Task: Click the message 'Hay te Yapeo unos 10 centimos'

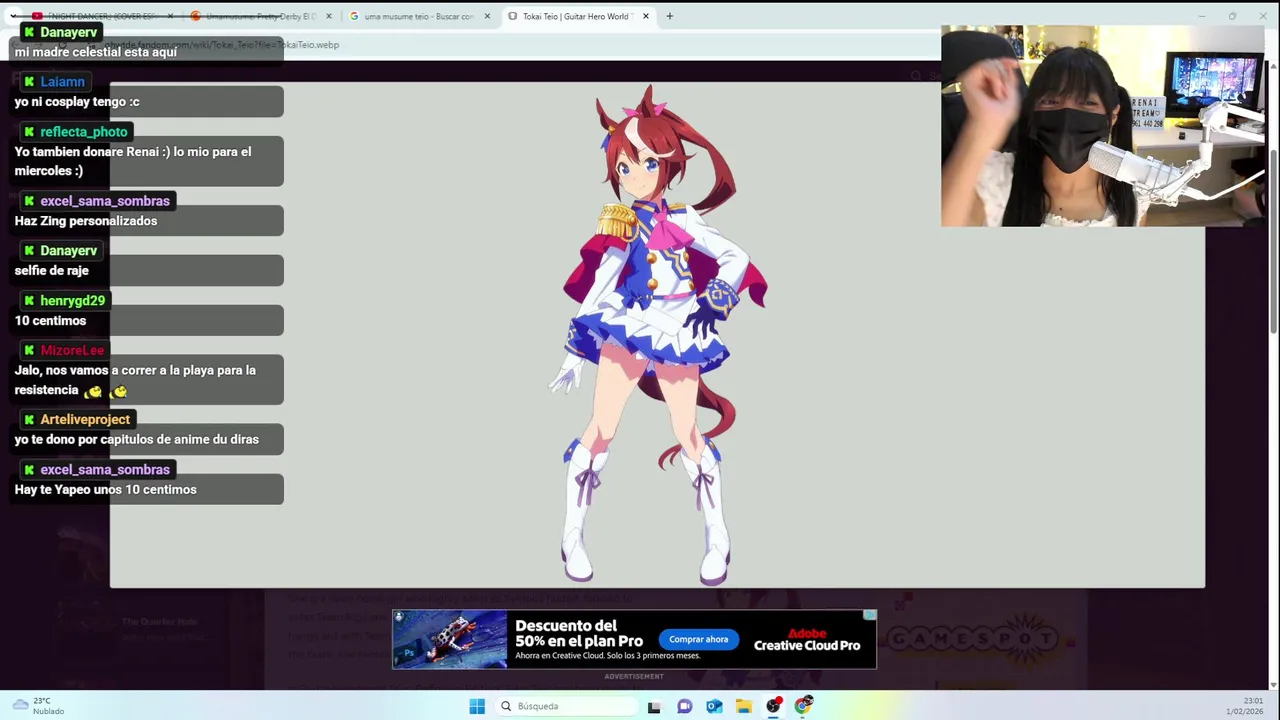Action: point(105,490)
